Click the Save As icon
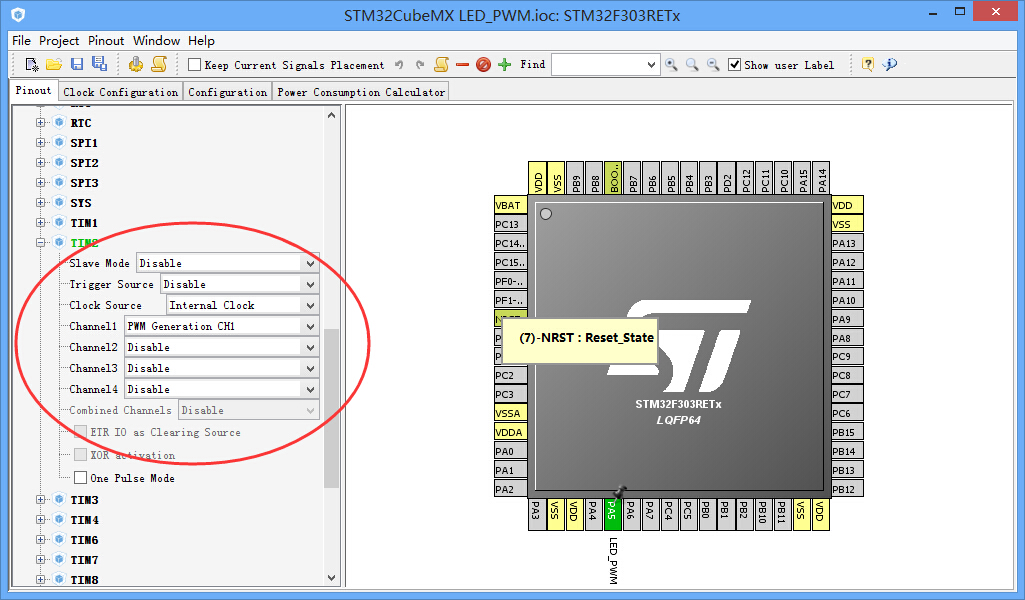This screenshot has height=600, width=1025. click(x=99, y=63)
